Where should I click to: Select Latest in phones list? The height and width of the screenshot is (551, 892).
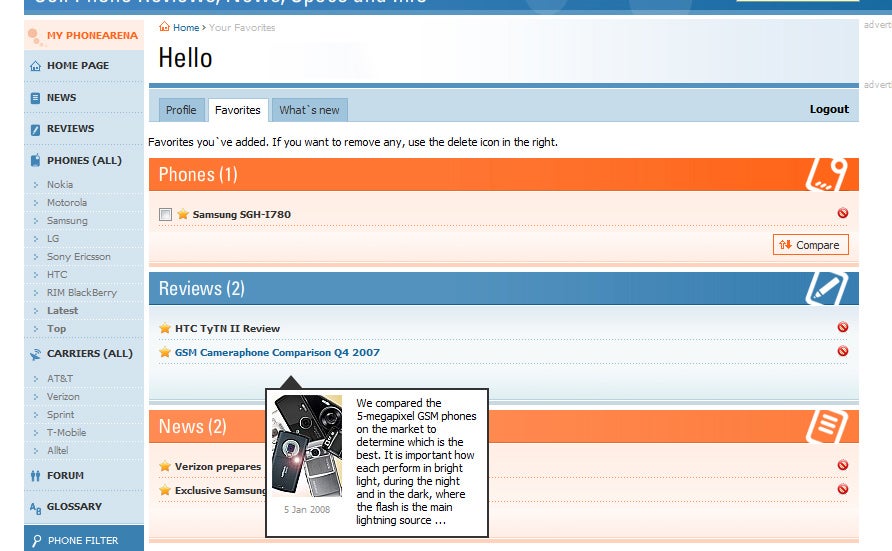[63, 310]
